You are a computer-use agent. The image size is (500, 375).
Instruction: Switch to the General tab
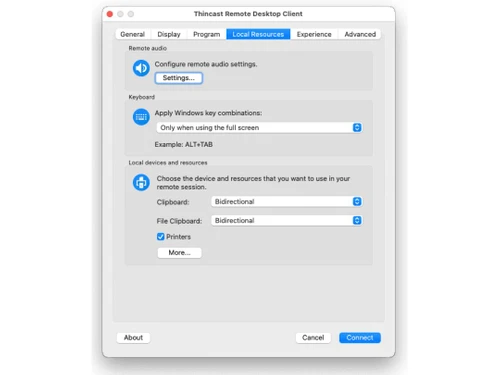[x=133, y=34]
